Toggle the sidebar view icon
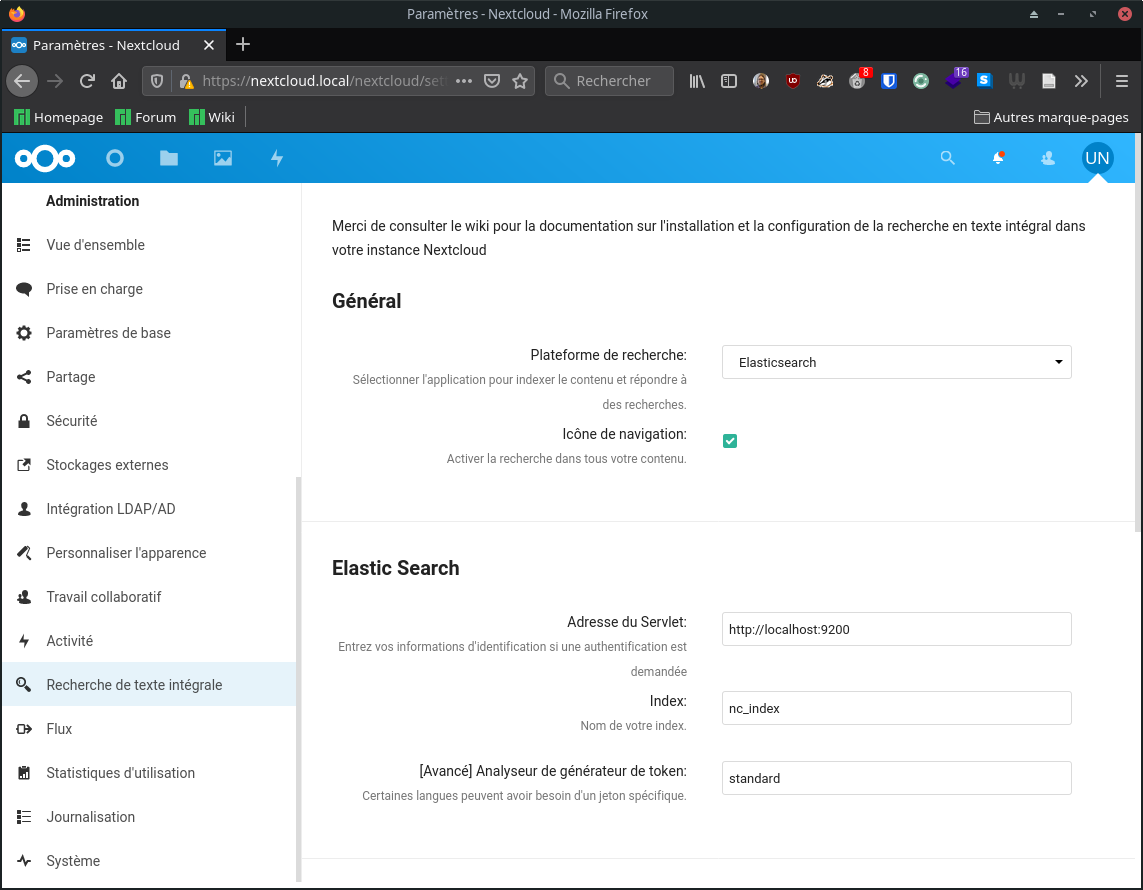Screen dimensions: 1143x890 729,81
